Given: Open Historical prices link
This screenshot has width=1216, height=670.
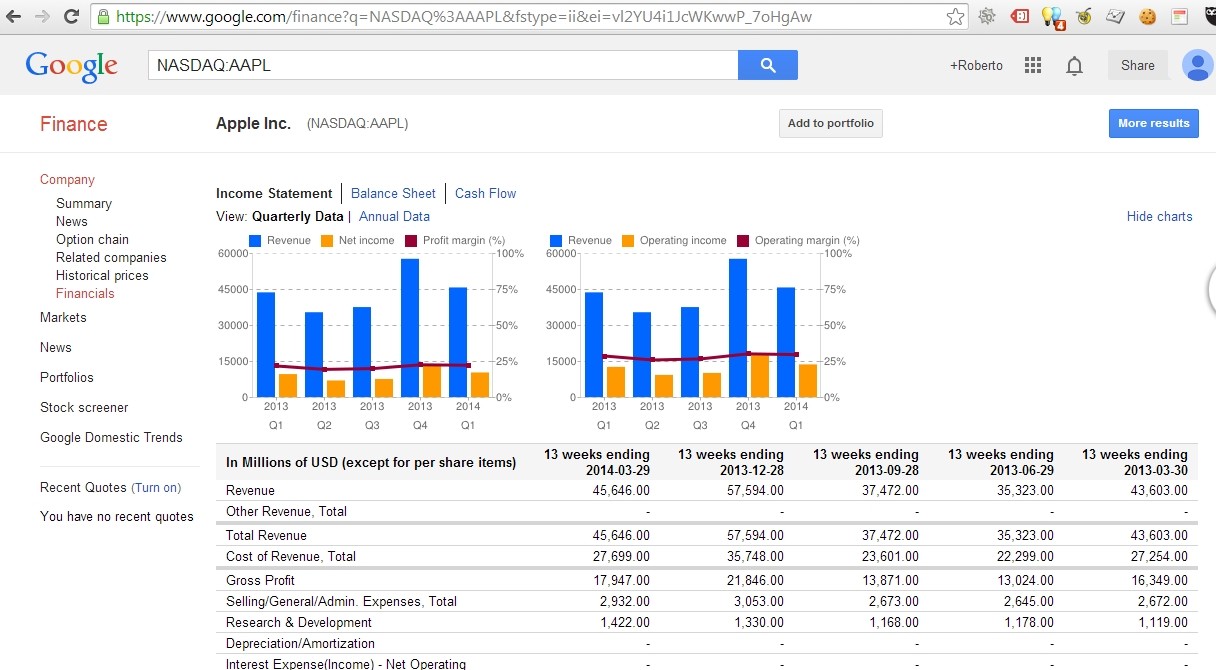Looking at the screenshot, I should 102,276.
